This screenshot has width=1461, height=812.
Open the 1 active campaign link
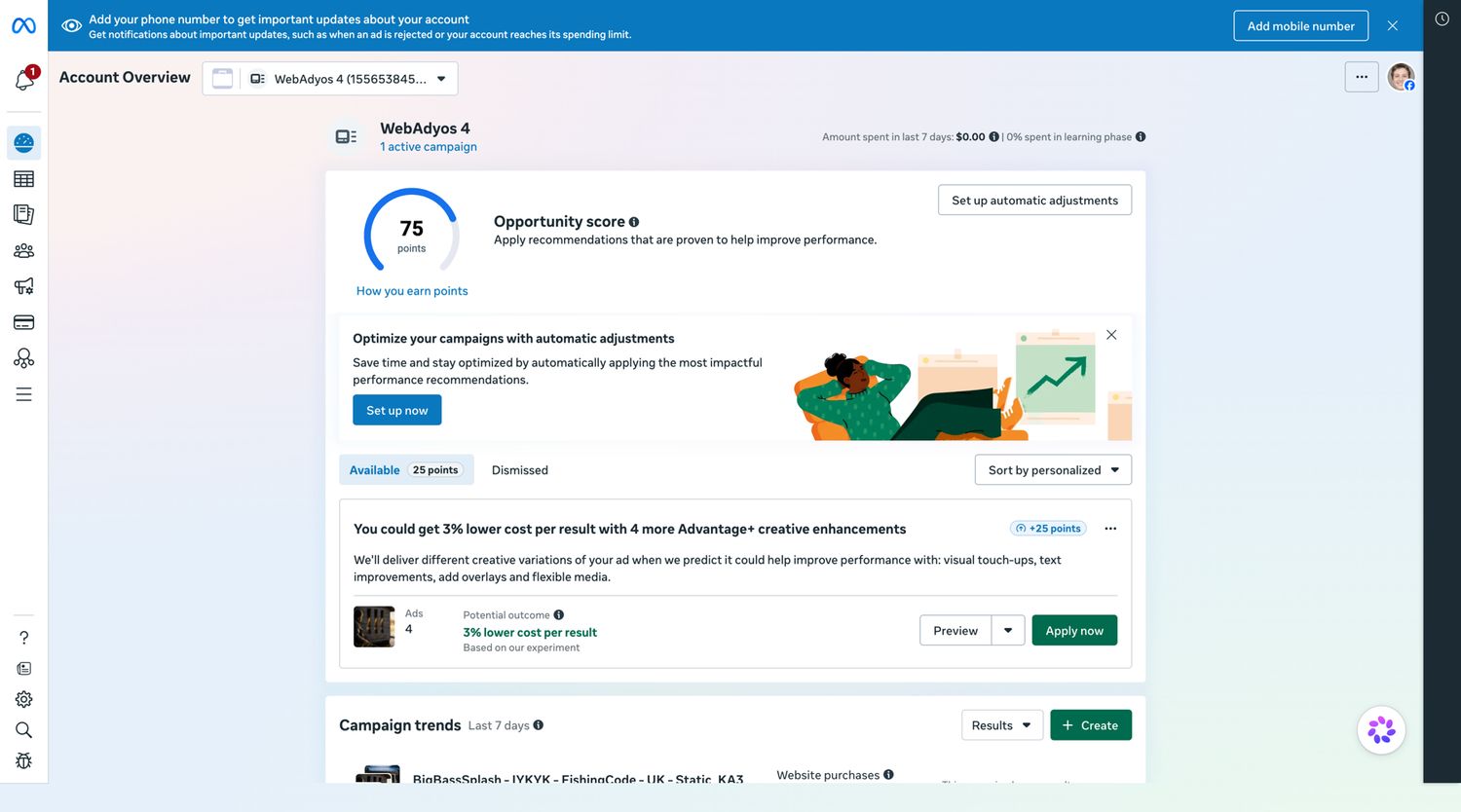coord(429,147)
